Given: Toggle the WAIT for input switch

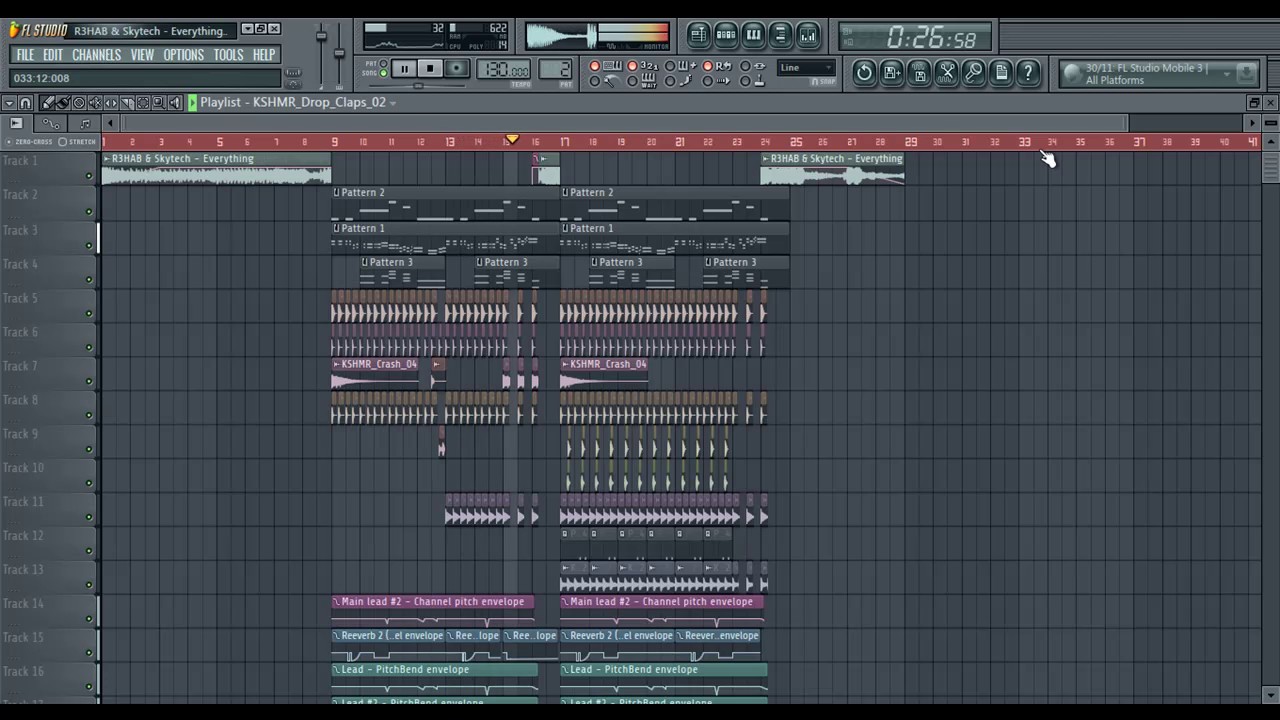Looking at the screenshot, I should (633, 81).
